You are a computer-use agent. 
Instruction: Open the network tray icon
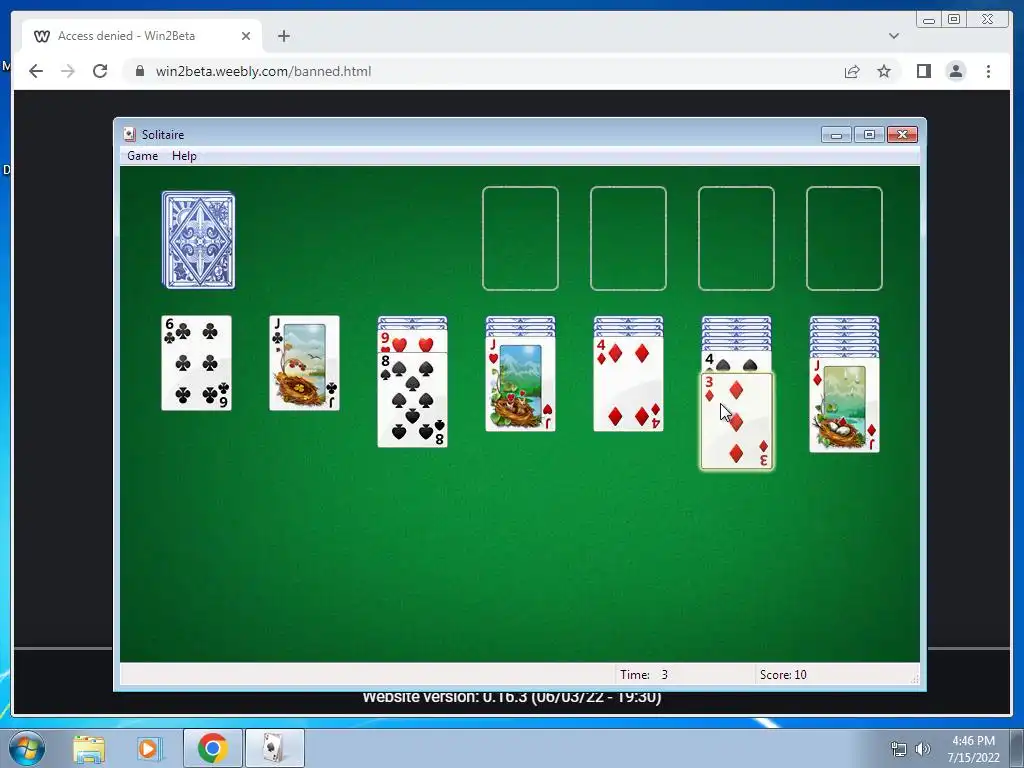tap(899, 748)
